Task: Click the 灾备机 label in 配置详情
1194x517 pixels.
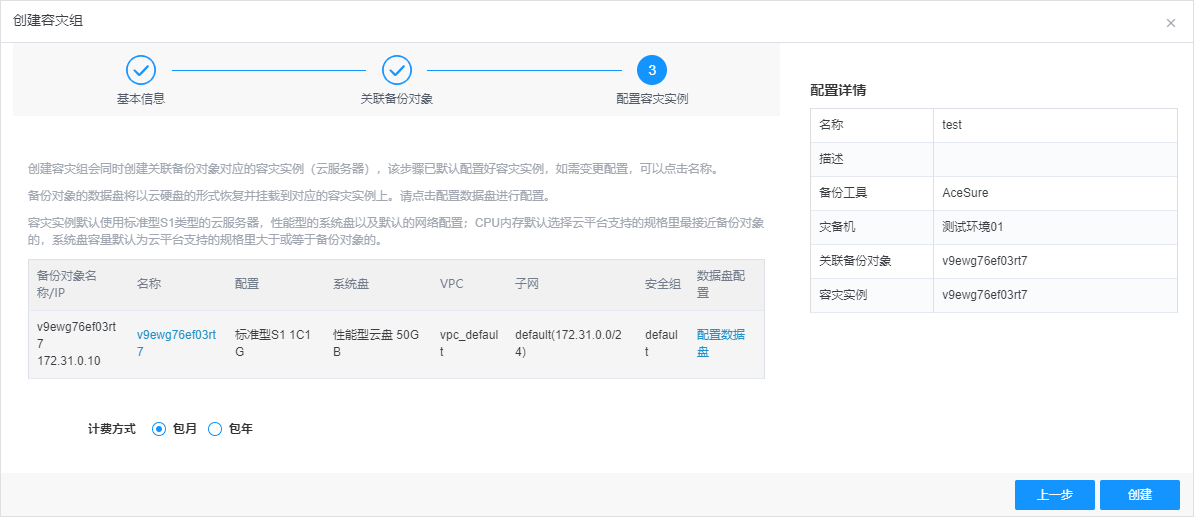Action: (838, 227)
